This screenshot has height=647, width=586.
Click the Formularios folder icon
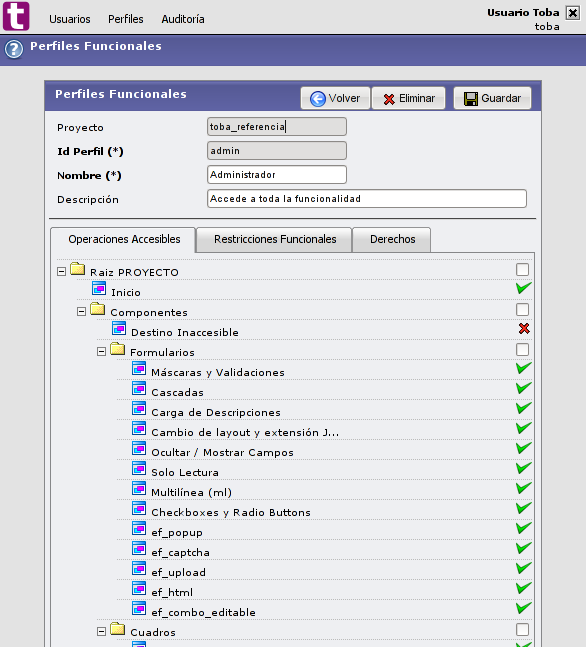click(118, 349)
